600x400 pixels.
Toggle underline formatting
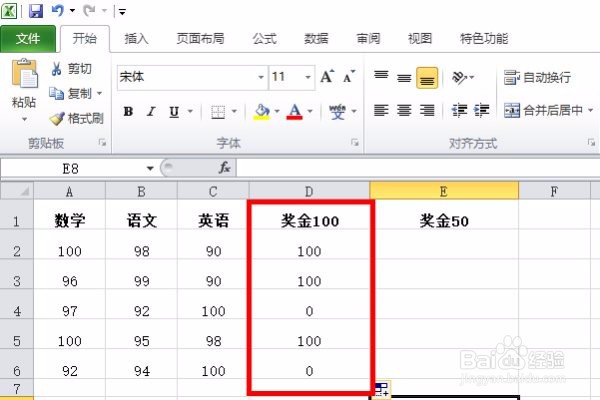174,112
